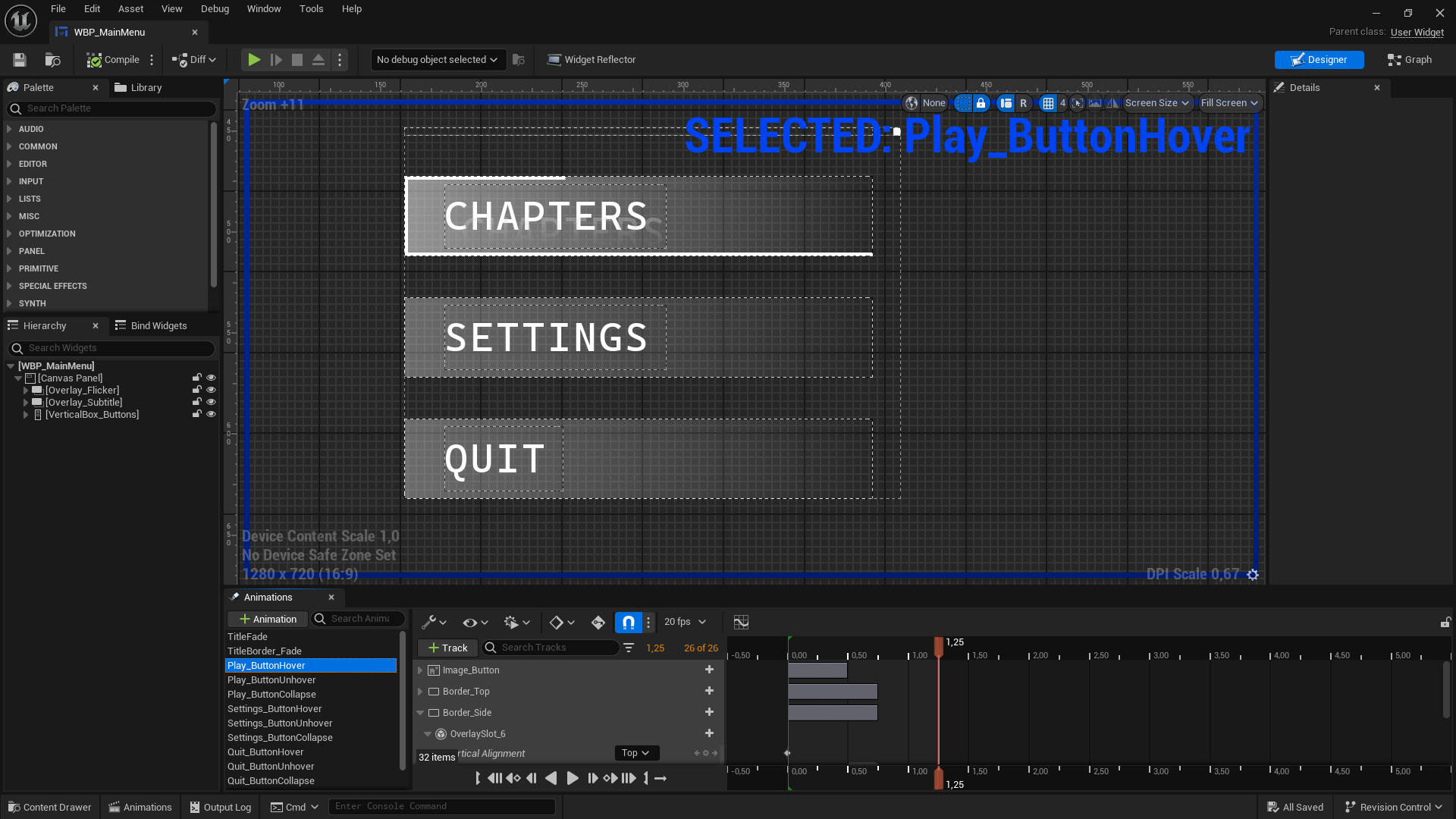
Task: Click the Save asset icon
Action: pyautogui.click(x=20, y=60)
